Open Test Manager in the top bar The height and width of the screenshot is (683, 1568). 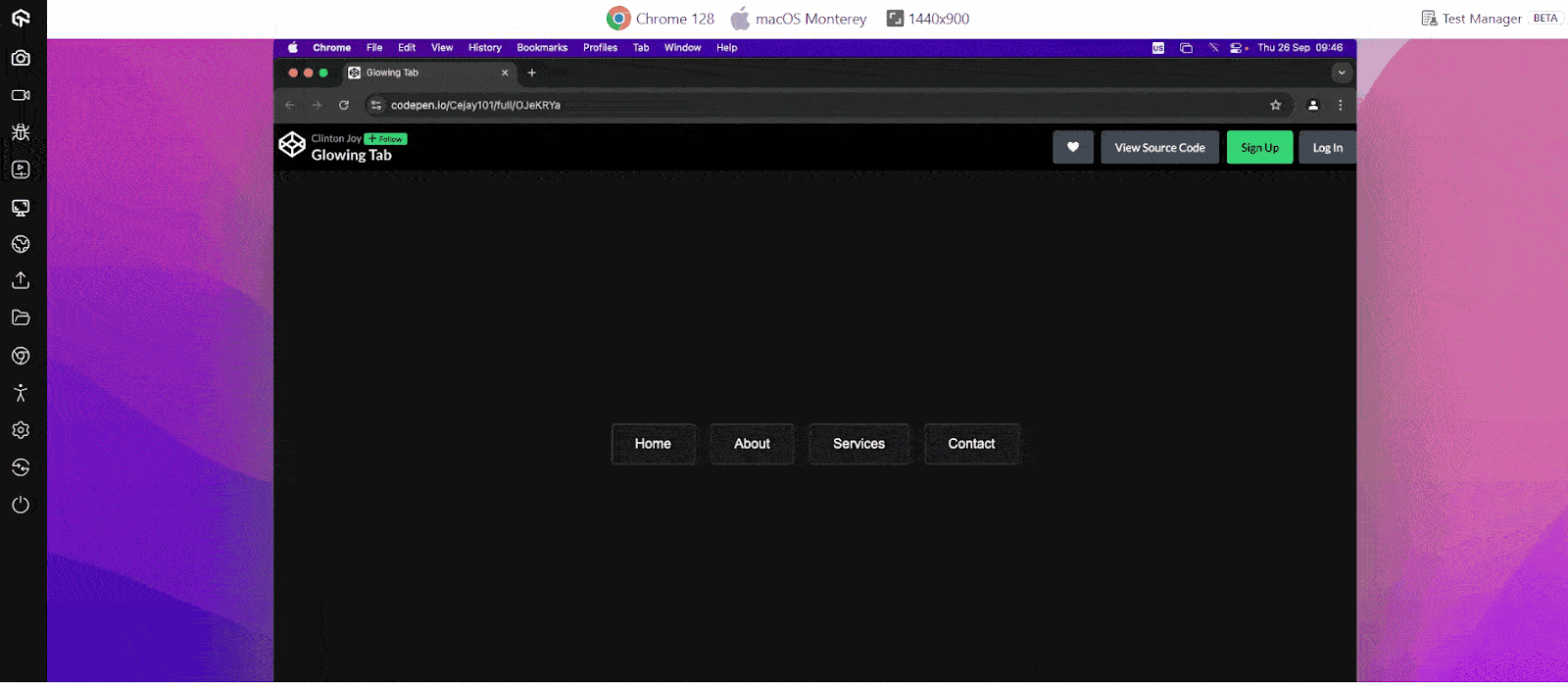tap(1472, 19)
